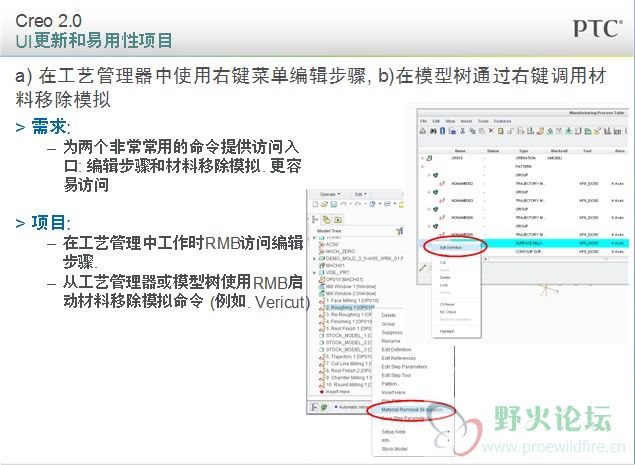This screenshot has width=635, height=465.
Task: Expand the VISE_PRT tree node
Action: pos(315,273)
